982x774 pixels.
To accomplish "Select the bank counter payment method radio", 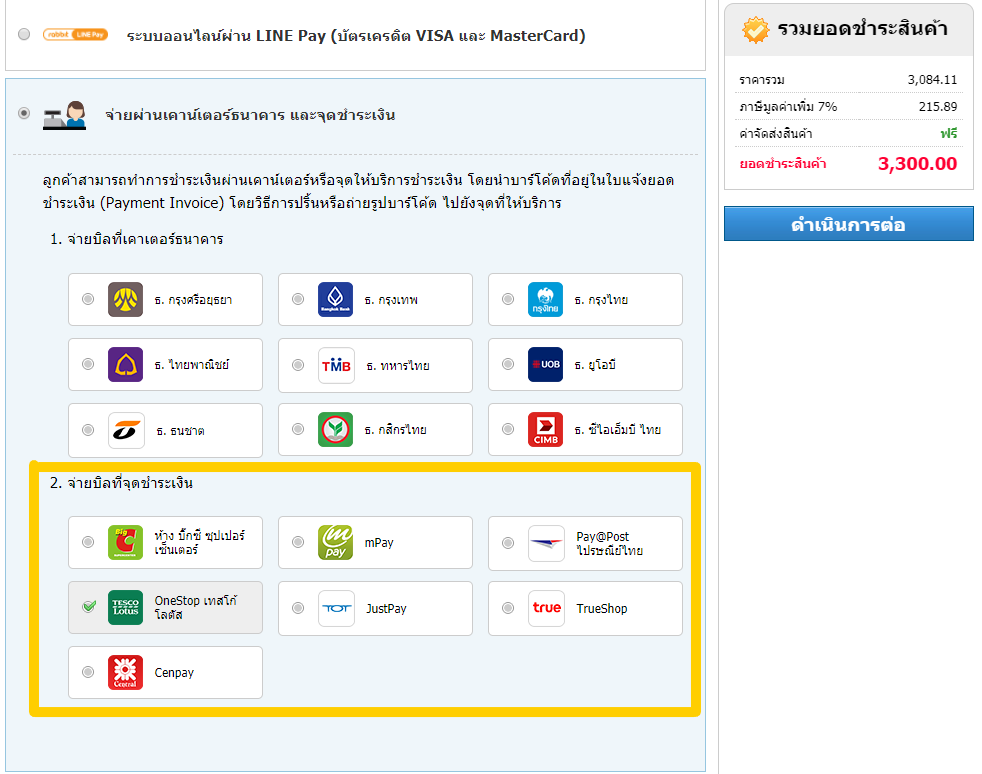I will pyautogui.click(x=24, y=113).
